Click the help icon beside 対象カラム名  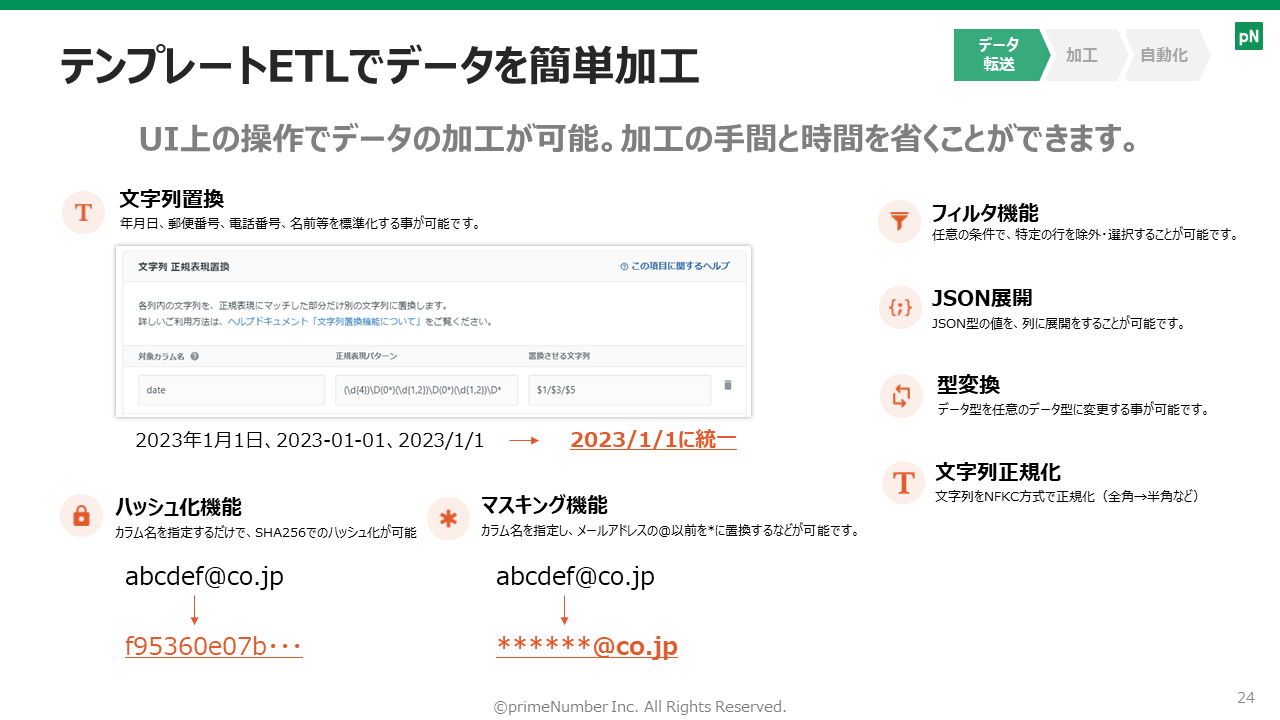195,356
